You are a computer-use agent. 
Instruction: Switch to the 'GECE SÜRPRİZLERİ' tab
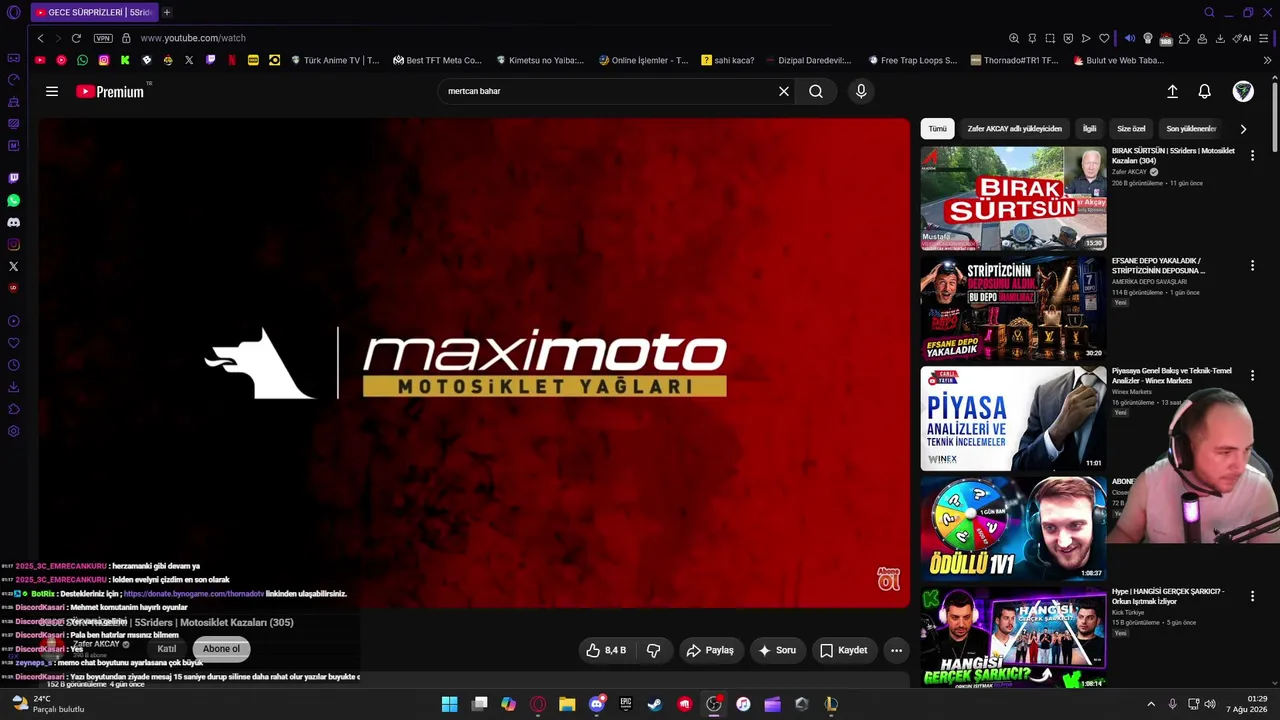pyautogui.click(x=93, y=12)
